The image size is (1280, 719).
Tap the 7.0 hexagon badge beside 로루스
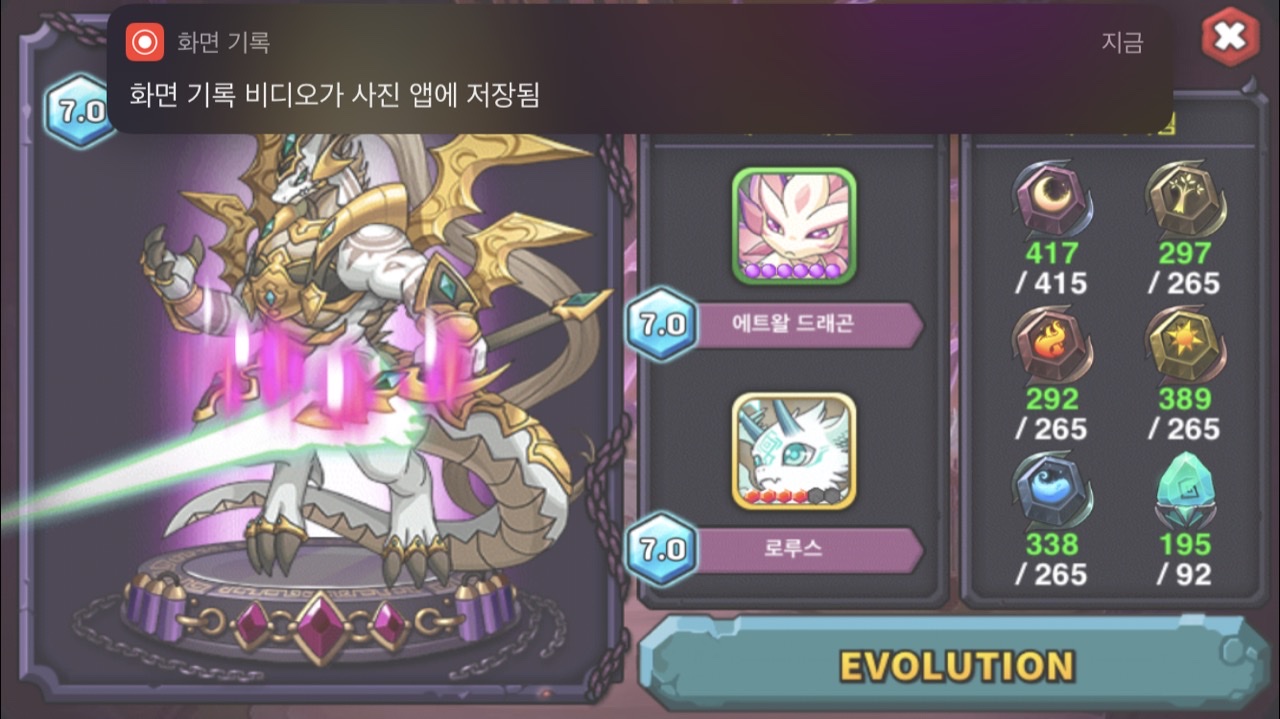pos(661,550)
